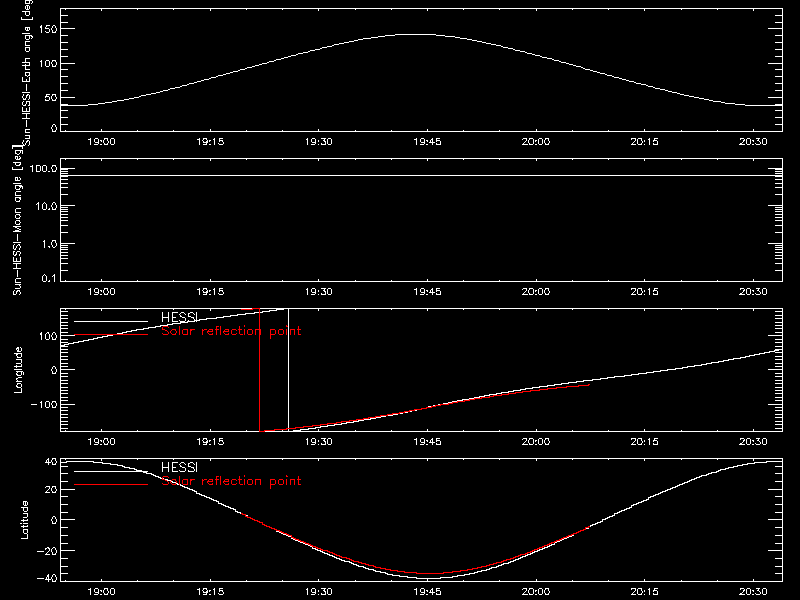Click the 20 tick on Latitude plot
Viewport: 800px width, 600px height.
pos(51,490)
